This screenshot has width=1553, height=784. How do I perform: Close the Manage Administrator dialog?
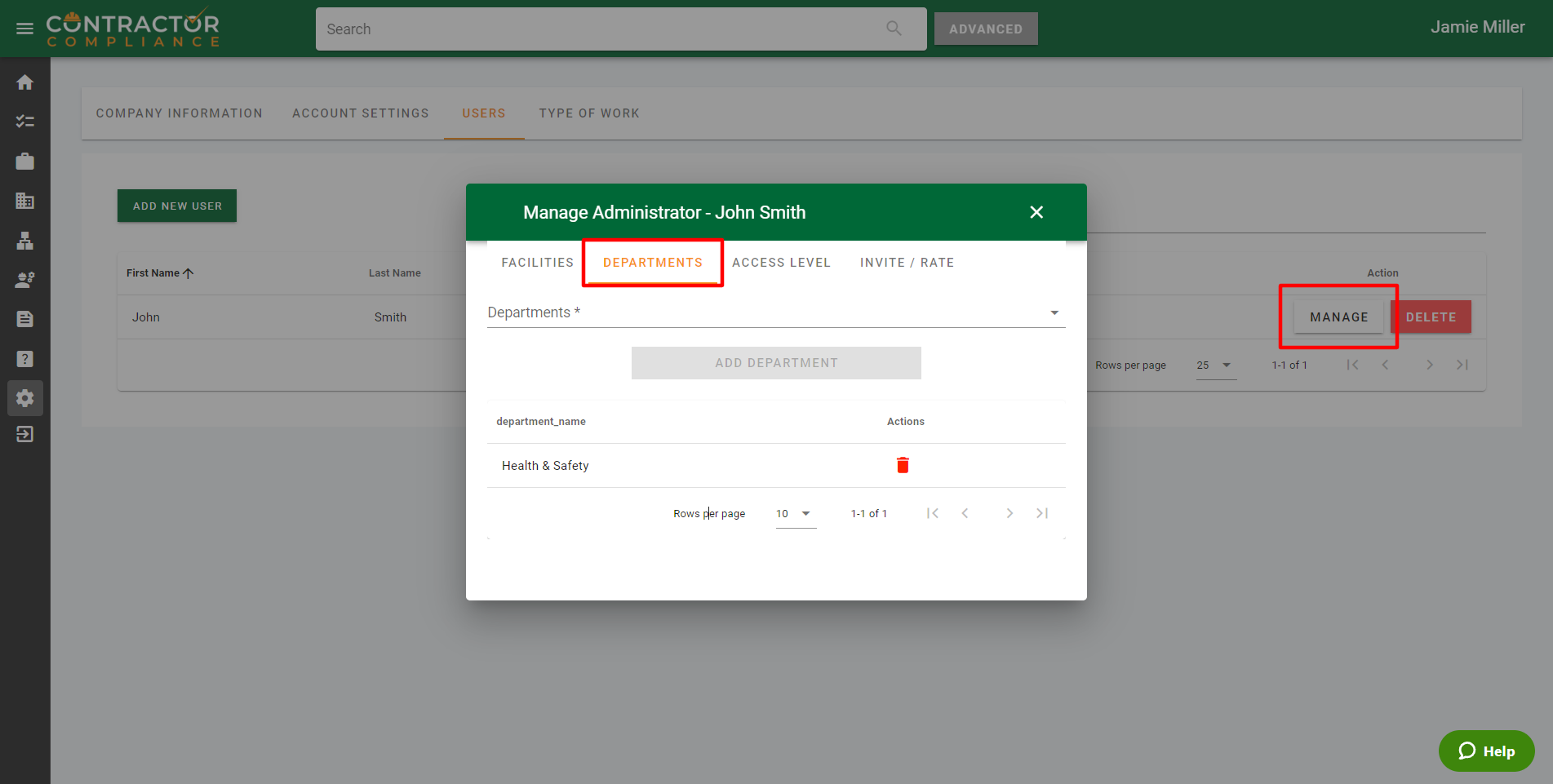pos(1036,212)
